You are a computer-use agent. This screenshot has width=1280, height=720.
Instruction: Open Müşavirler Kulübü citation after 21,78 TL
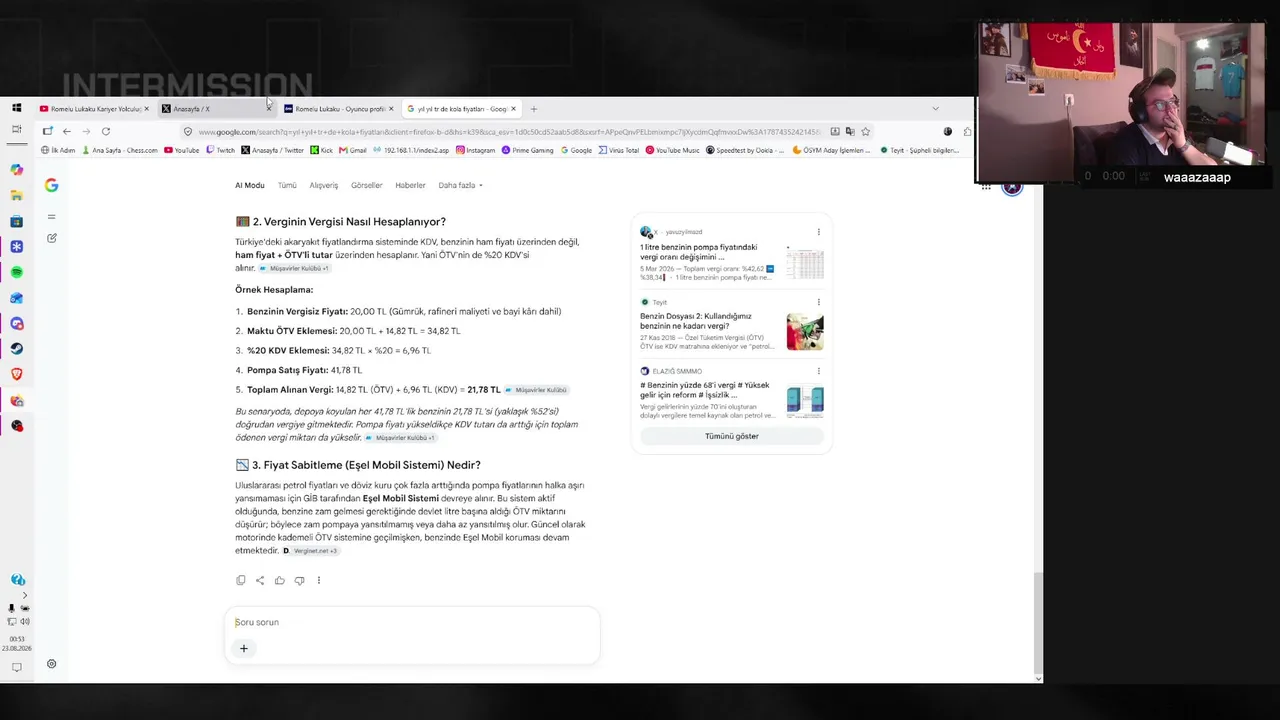[x=537, y=390]
